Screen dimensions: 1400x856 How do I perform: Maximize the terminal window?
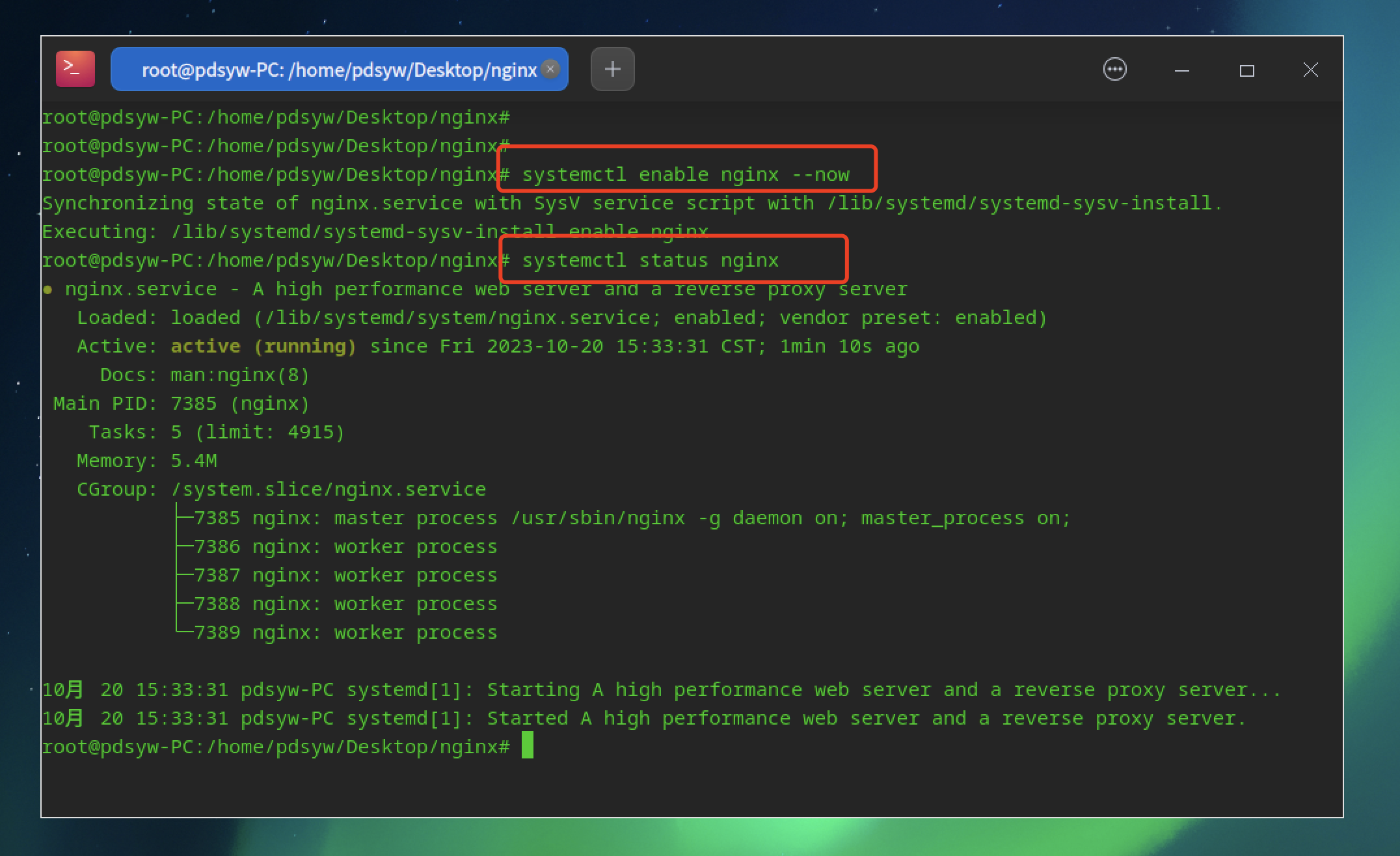(x=1246, y=70)
